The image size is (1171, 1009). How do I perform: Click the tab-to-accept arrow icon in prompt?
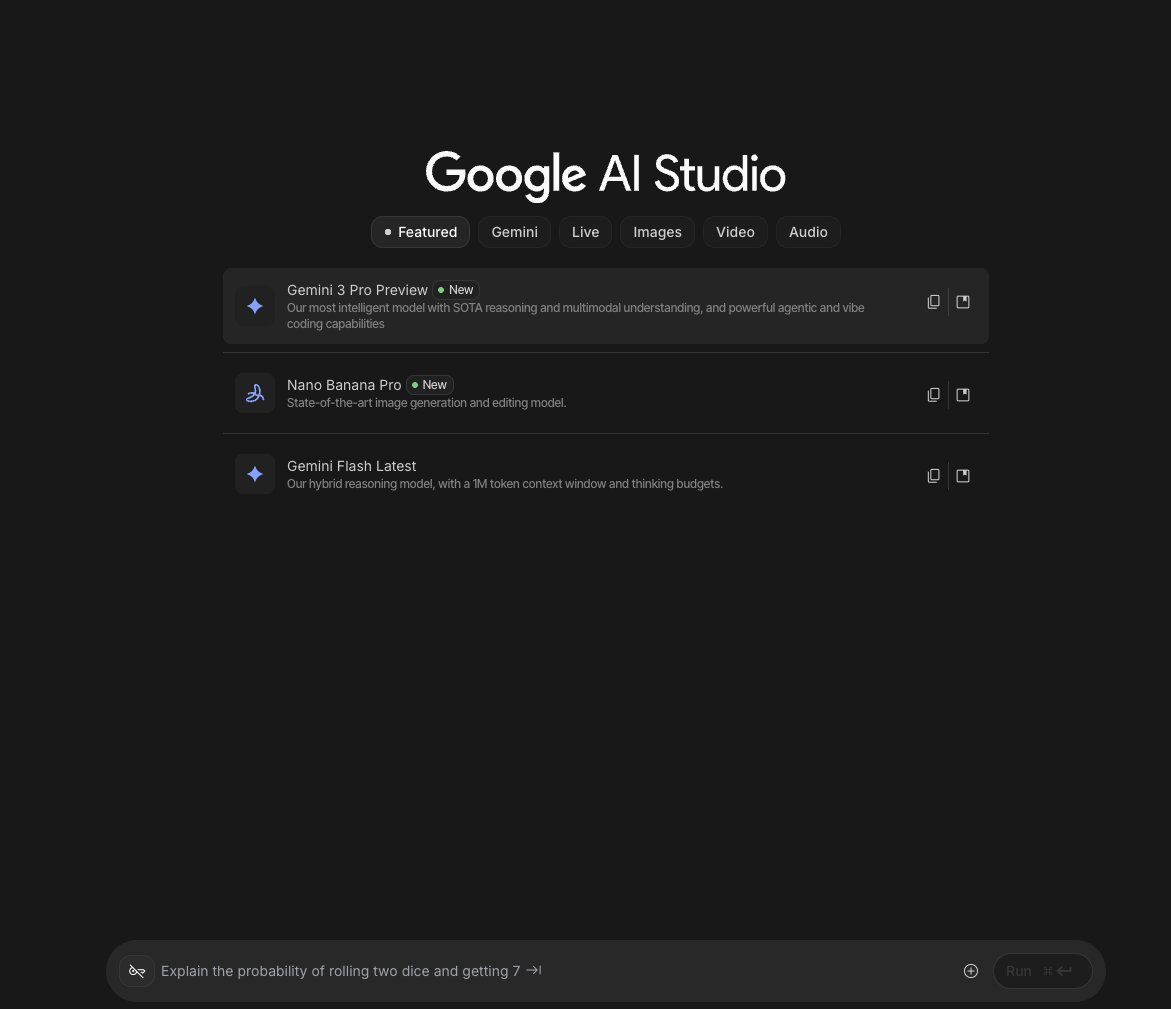point(533,970)
